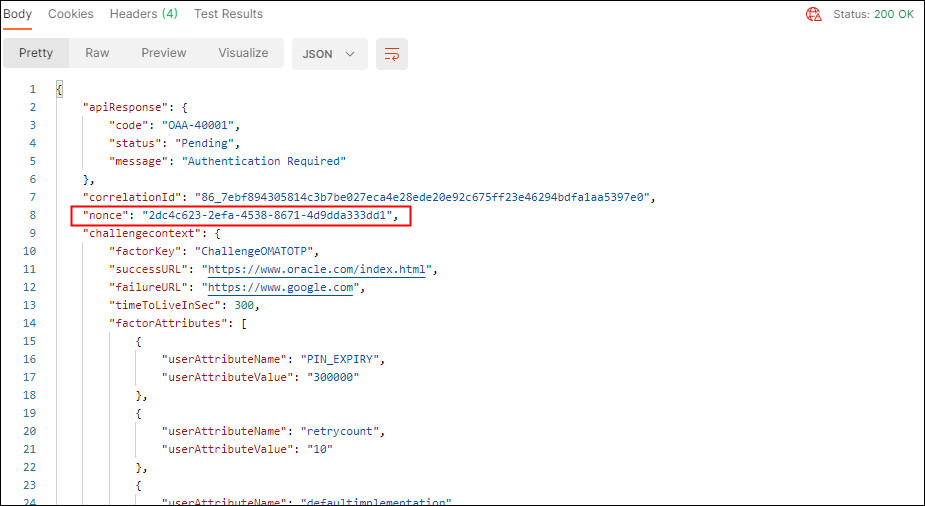The width and height of the screenshot is (925, 506).
Task: Click the "retrycount" attribute name value
Action: coord(340,431)
